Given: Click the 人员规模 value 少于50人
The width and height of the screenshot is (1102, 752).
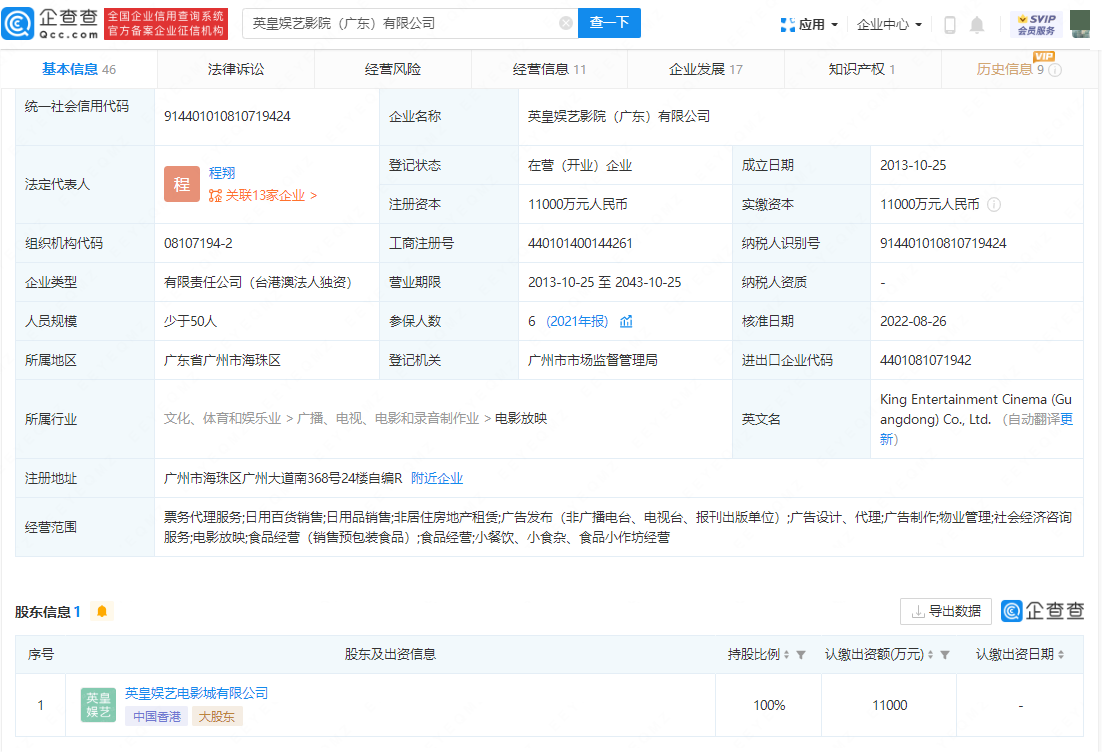Looking at the screenshot, I should pyautogui.click(x=190, y=321).
